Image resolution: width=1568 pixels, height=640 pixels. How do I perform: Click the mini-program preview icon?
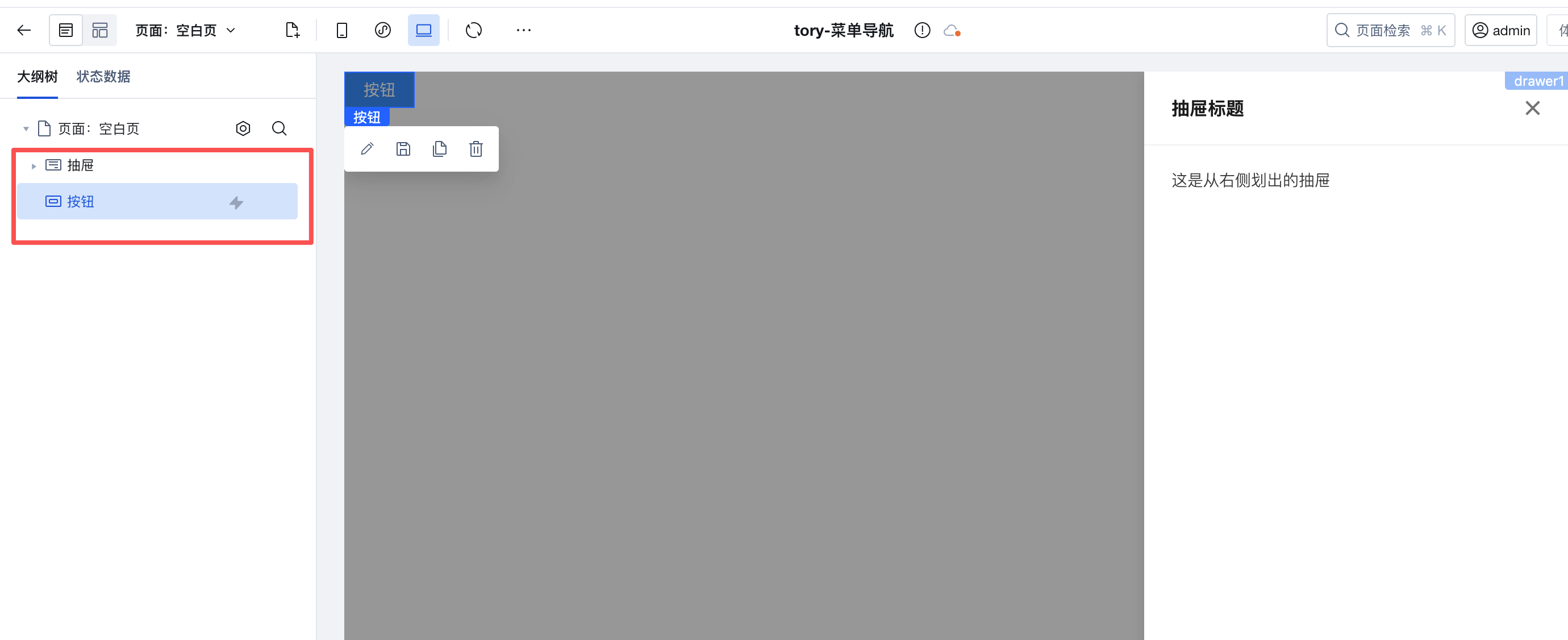coord(383,30)
